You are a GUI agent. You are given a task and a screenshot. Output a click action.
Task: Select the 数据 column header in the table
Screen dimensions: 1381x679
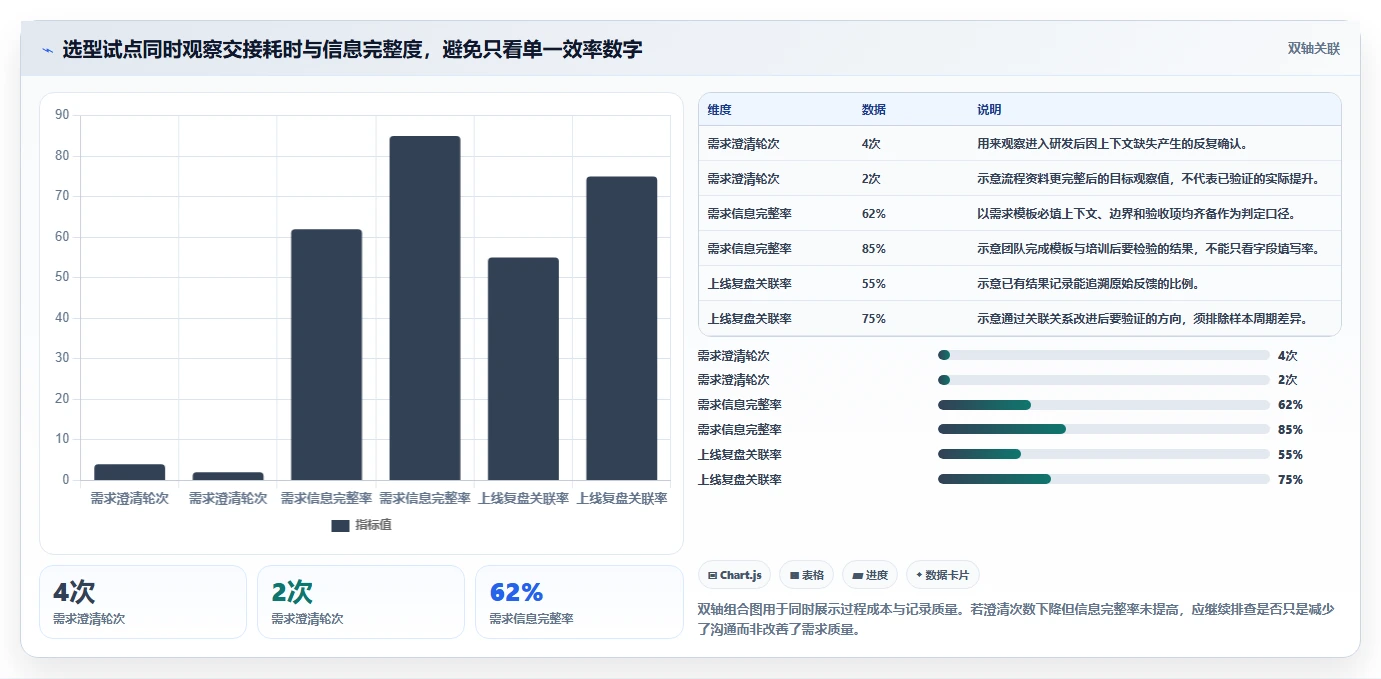pyautogui.click(x=873, y=110)
